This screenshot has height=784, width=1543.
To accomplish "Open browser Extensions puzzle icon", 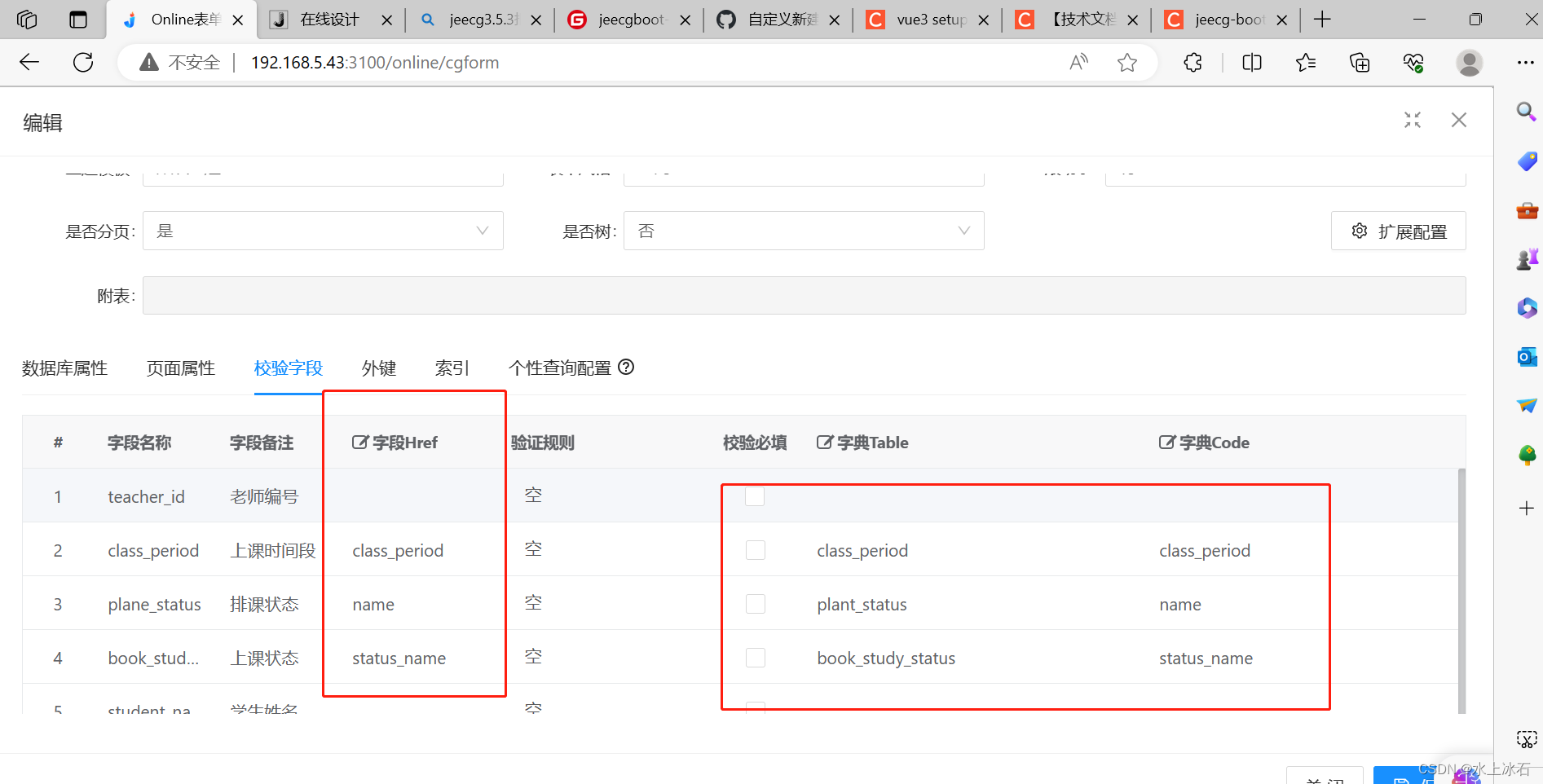I will (x=1193, y=63).
